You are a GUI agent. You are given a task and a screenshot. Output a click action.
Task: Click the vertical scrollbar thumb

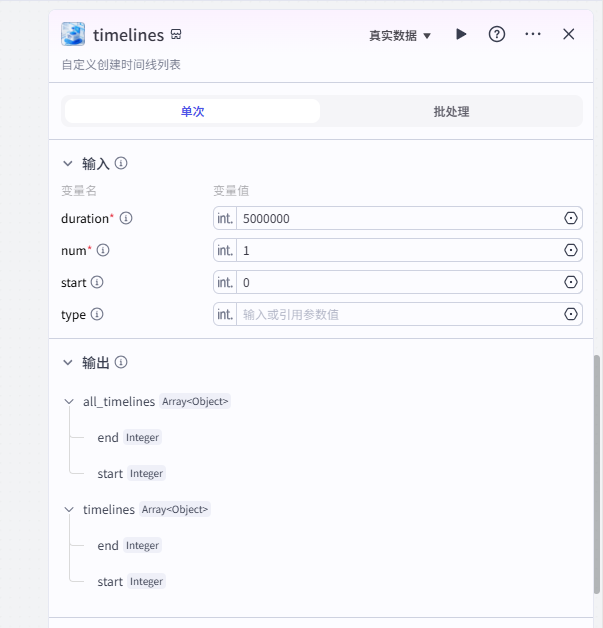point(597,475)
